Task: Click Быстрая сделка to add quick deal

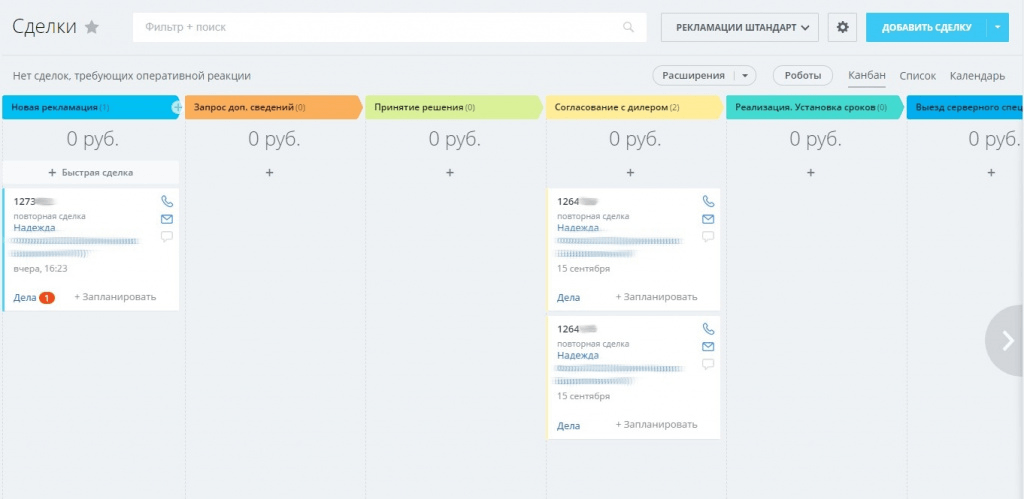Action: pos(91,173)
